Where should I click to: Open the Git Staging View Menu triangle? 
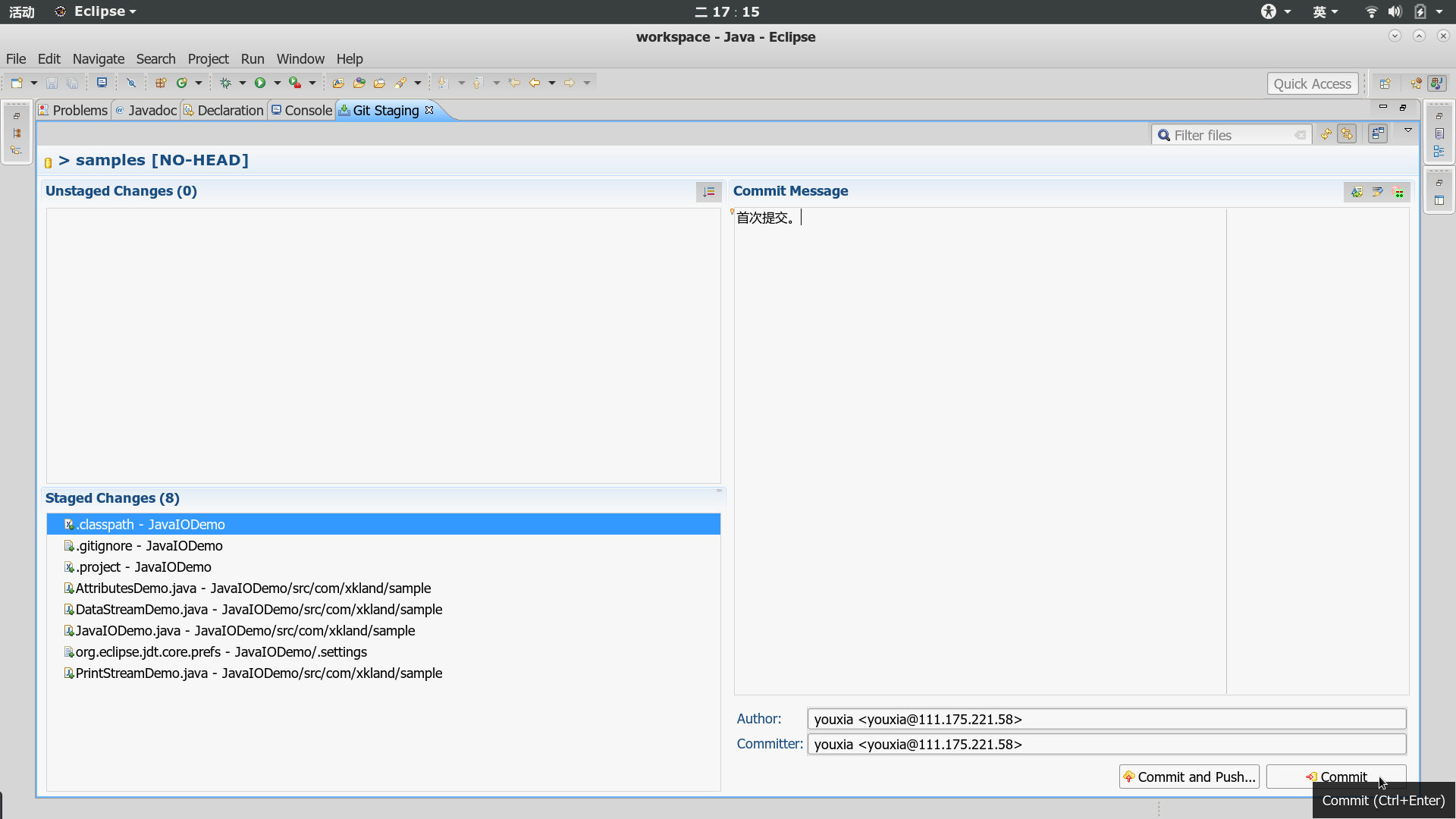(x=1408, y=131)
